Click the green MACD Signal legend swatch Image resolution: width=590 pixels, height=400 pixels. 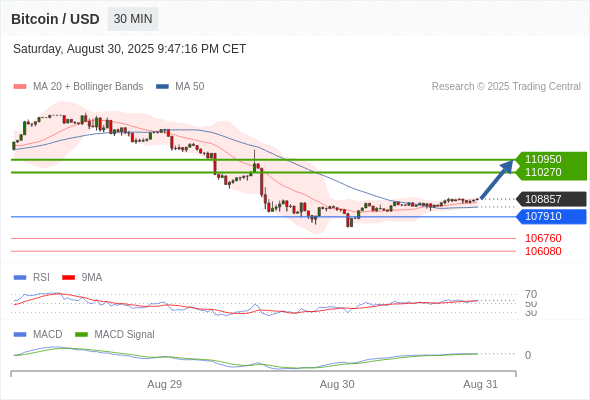81,335
